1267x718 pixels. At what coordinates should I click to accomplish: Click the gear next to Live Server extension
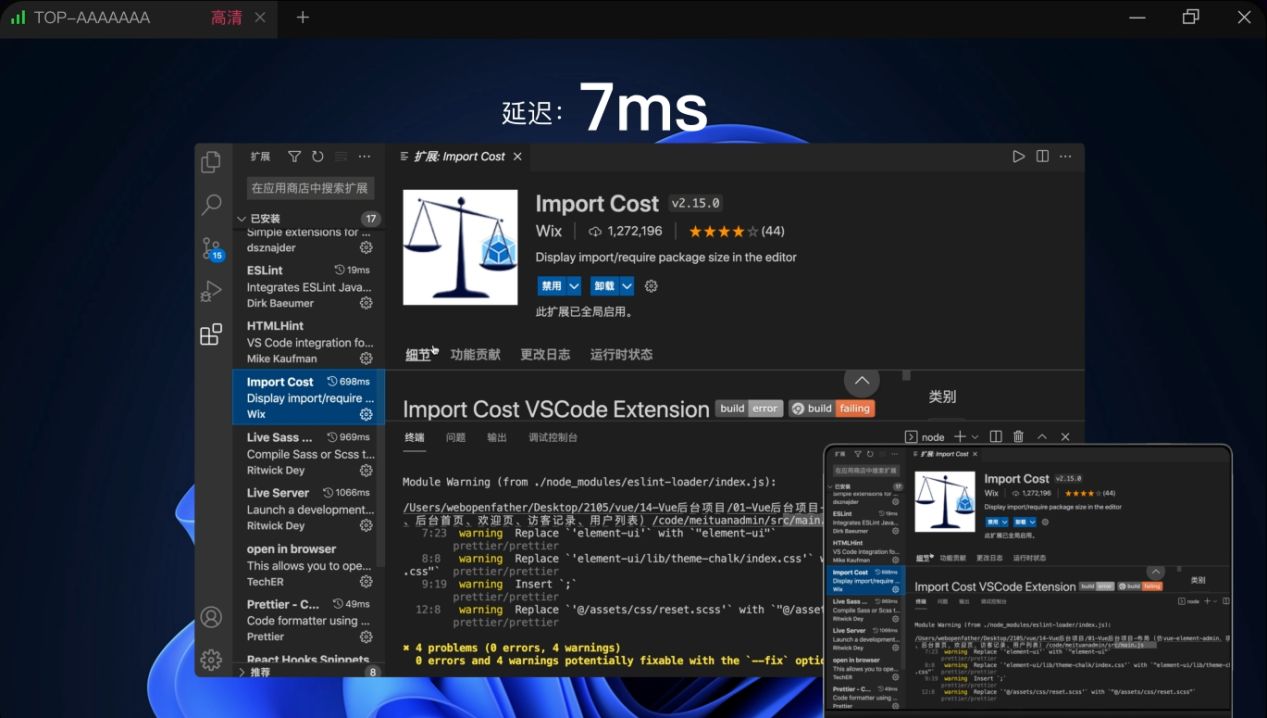pos(366,526)
